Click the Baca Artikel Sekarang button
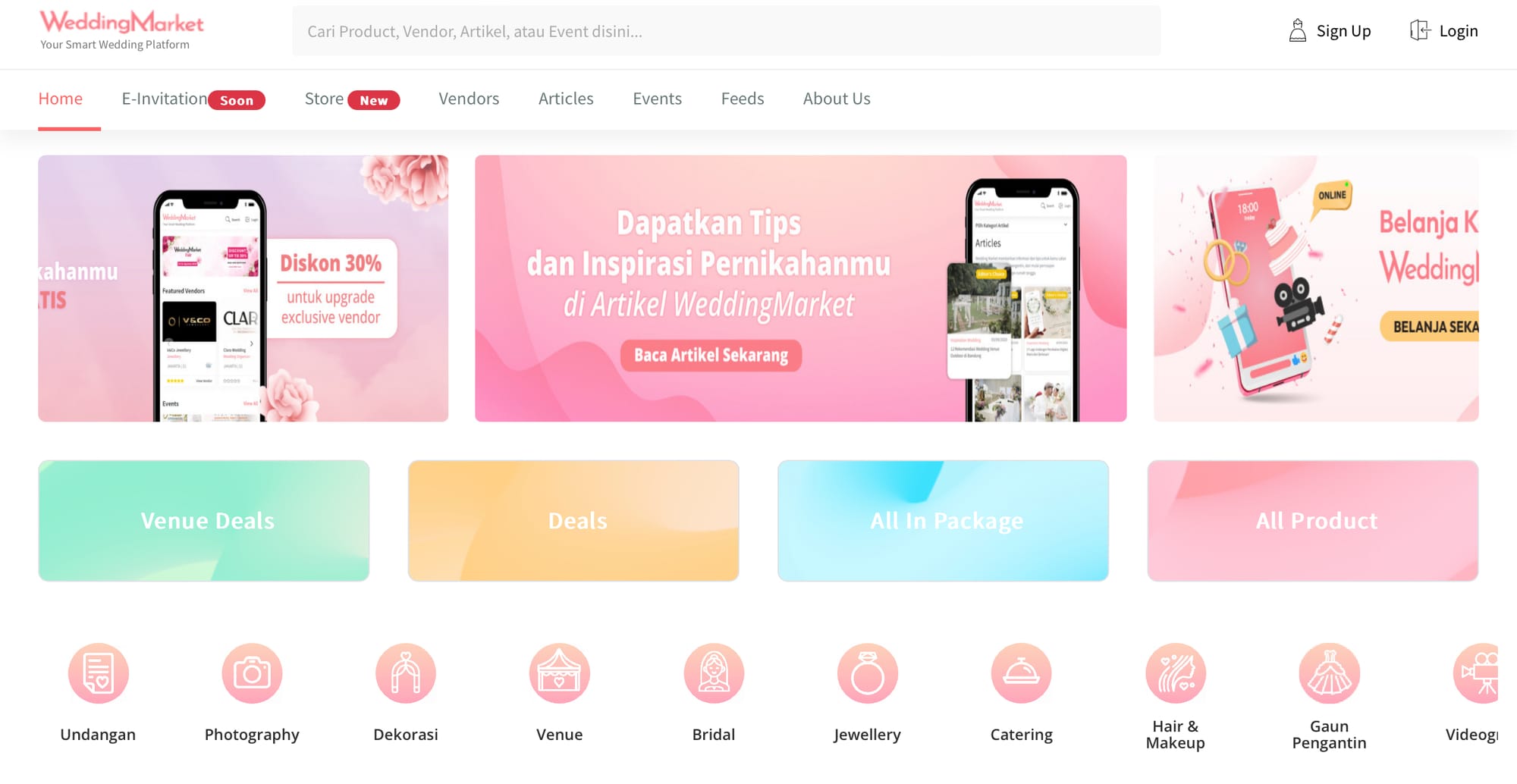The height and width of the screenshot is (784, 1517). pos(711,355)
